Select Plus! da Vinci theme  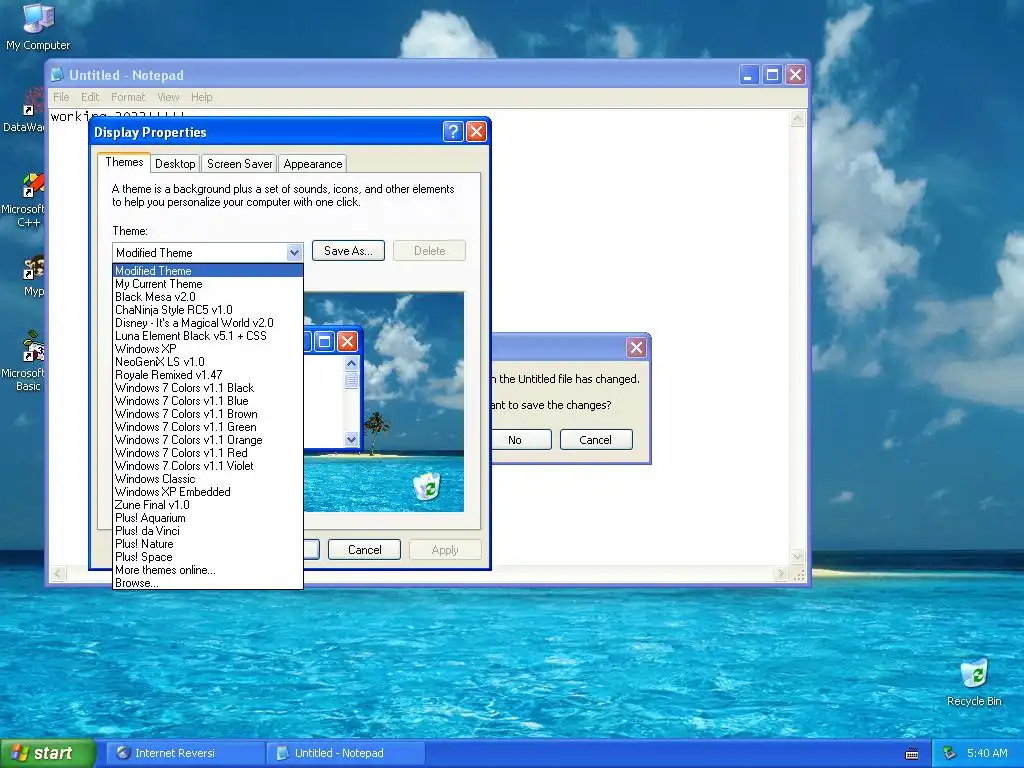tap(208, 531)
